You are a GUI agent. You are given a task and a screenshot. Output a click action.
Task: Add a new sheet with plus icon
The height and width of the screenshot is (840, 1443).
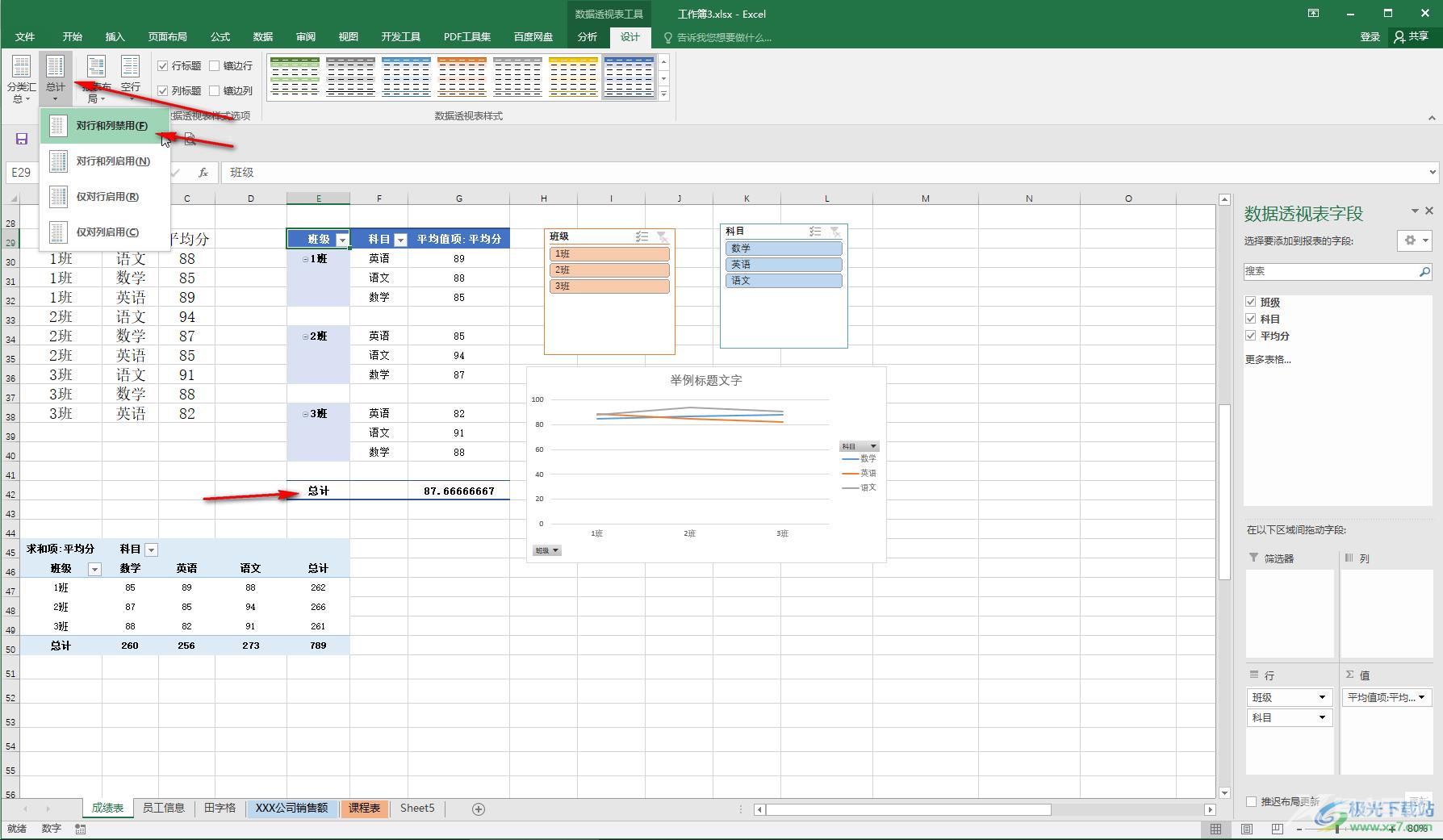pos(478,809)
